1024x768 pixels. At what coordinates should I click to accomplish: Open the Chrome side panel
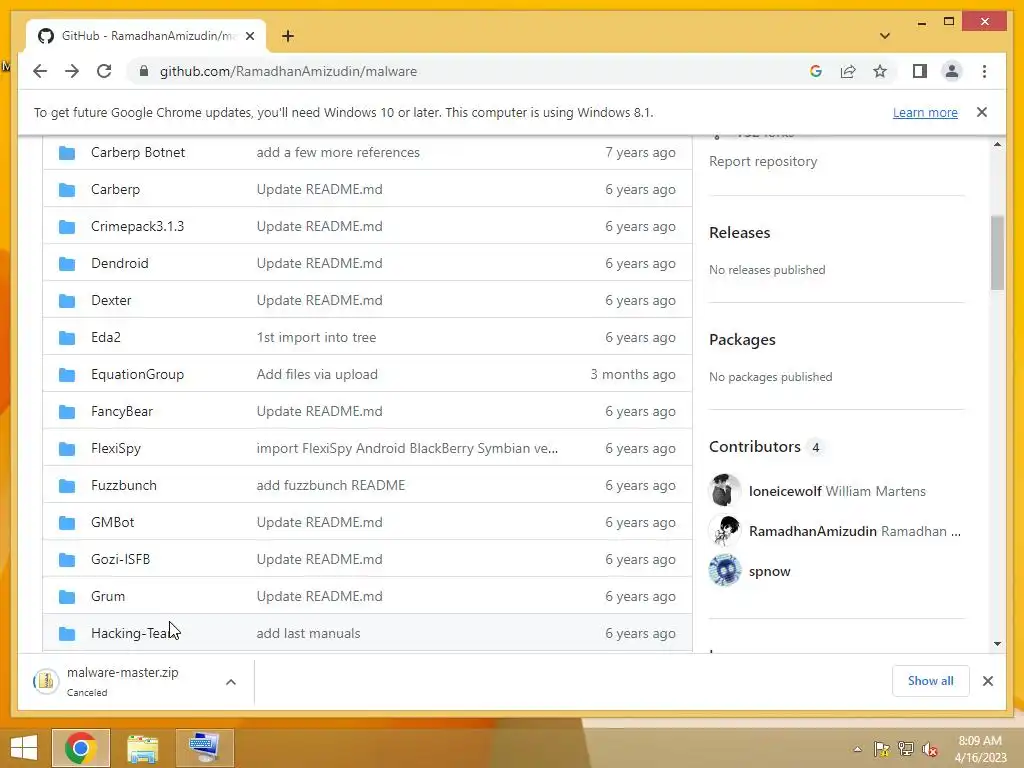tap(920, 71)
